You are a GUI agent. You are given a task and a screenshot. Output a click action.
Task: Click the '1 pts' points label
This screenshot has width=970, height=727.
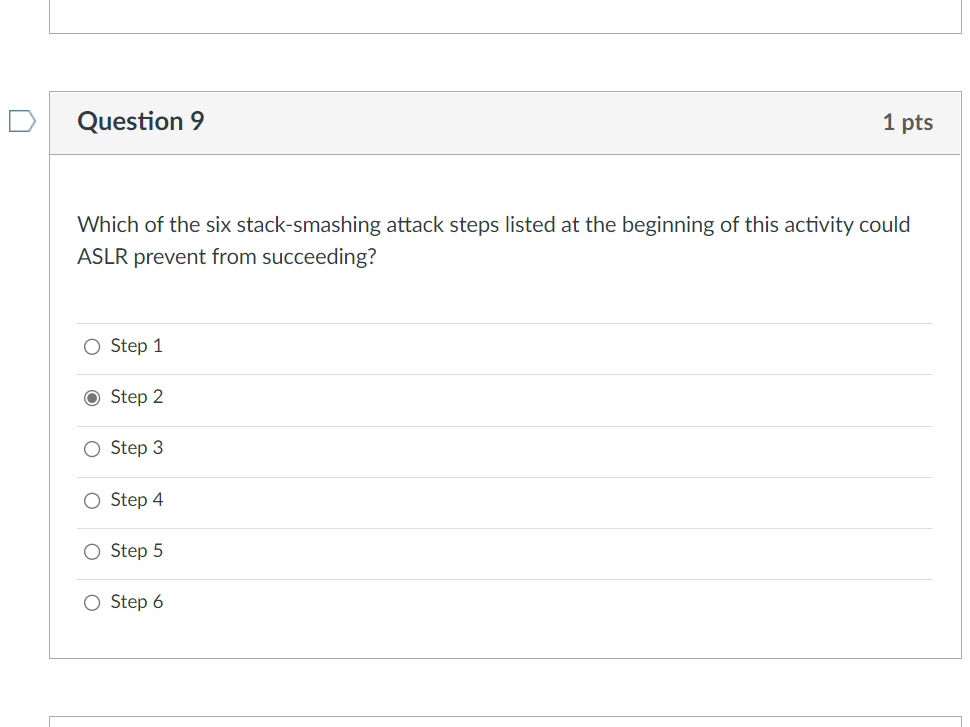pyautogui.click(x=907, y=122)
